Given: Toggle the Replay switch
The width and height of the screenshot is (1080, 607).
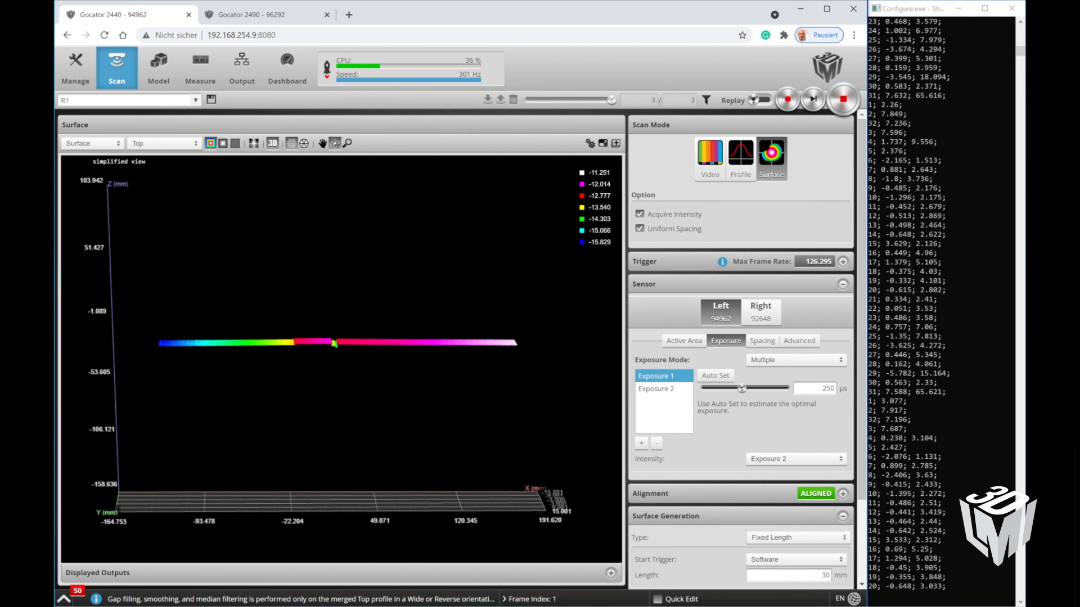Looking at the screenshot, I should click(x=760, y=100).
